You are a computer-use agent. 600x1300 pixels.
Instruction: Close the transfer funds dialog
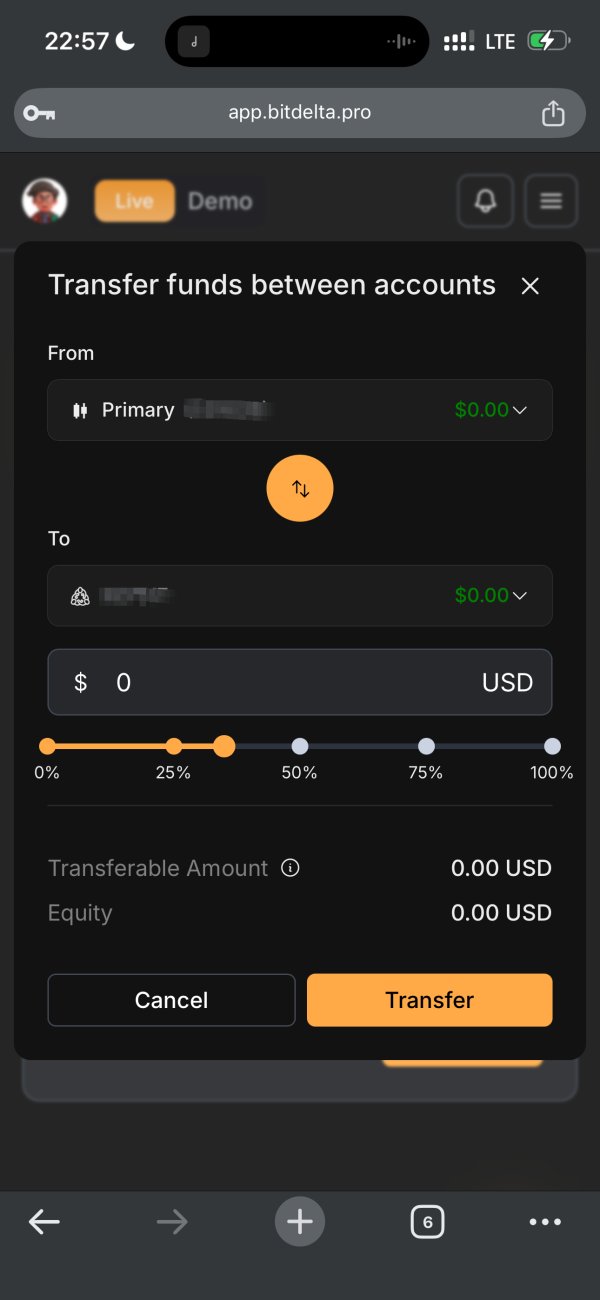click(x=530, y=286)
